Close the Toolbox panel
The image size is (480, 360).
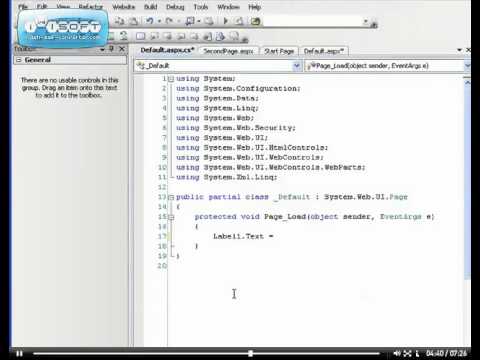pyautogui.click(x=122, y=49)
